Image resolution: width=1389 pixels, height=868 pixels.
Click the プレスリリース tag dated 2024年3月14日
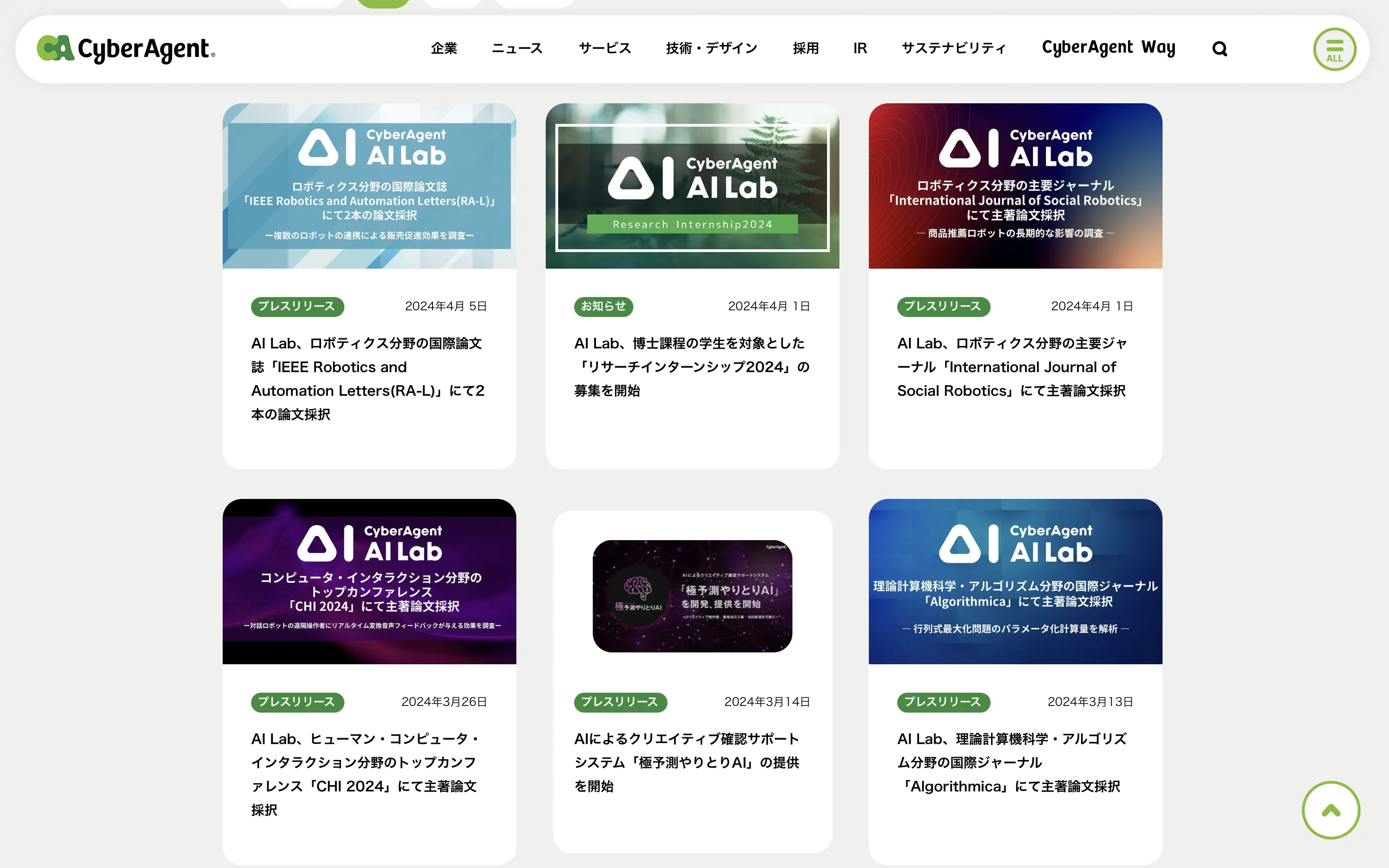(621, 702)
